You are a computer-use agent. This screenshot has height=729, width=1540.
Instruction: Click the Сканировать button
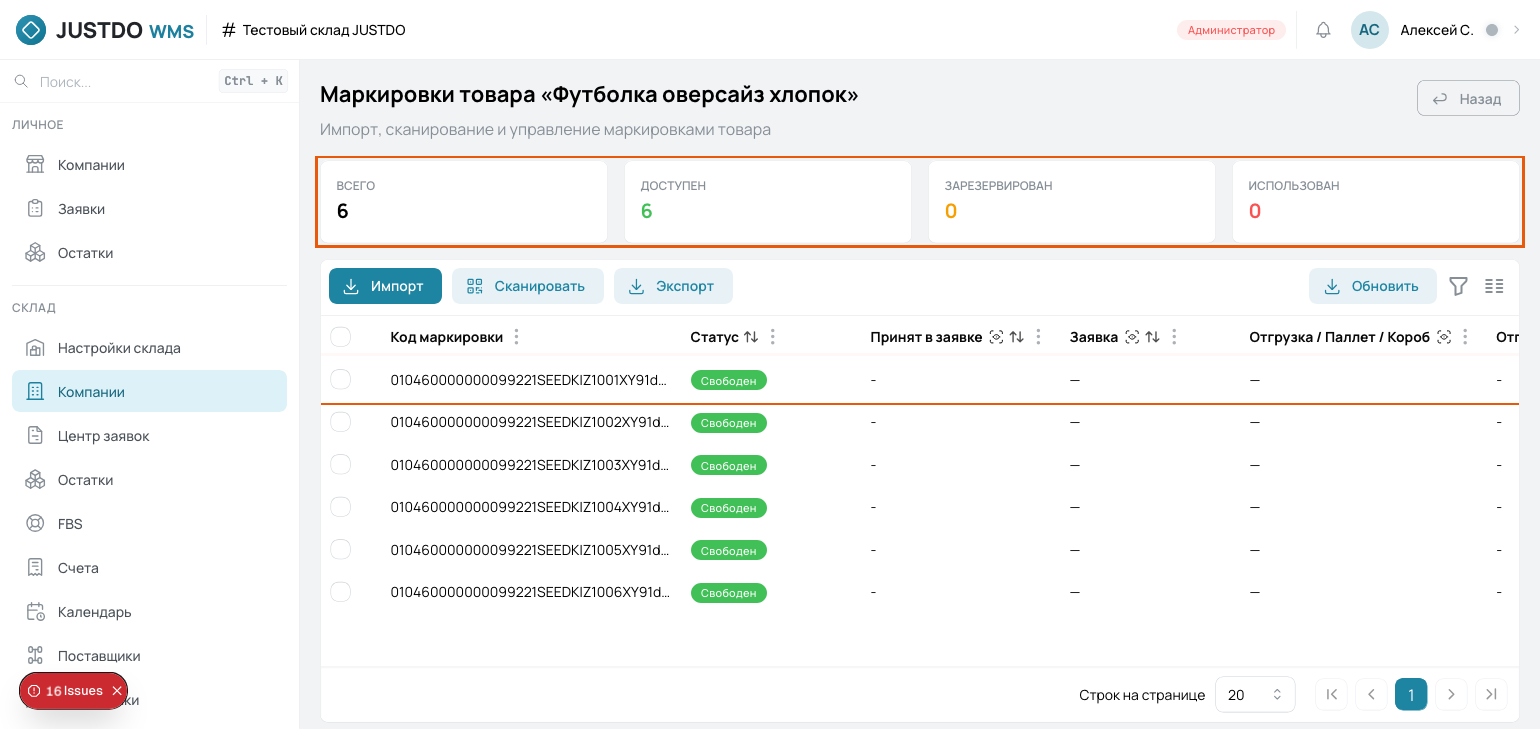pyautogui.click(x=528, y=286)
